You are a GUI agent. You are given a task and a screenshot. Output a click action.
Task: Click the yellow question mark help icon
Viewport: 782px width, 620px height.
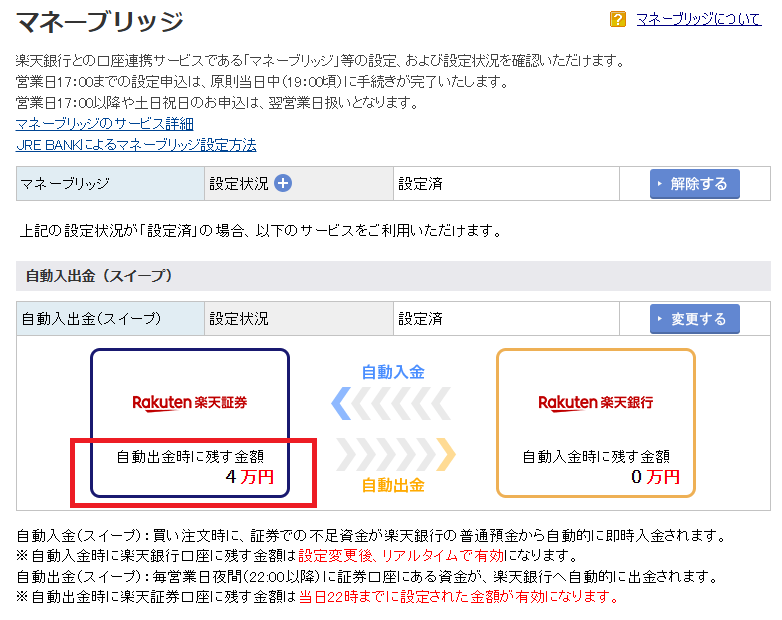coord(617,19)
